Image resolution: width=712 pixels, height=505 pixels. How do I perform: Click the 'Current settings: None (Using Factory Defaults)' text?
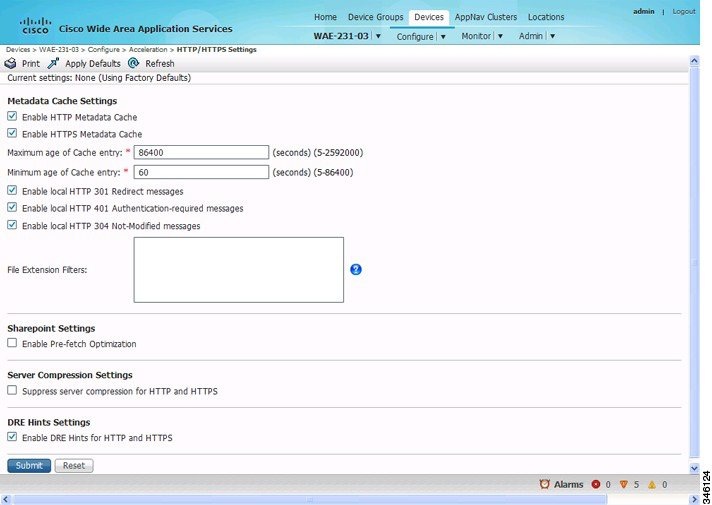tap(99, 78)
